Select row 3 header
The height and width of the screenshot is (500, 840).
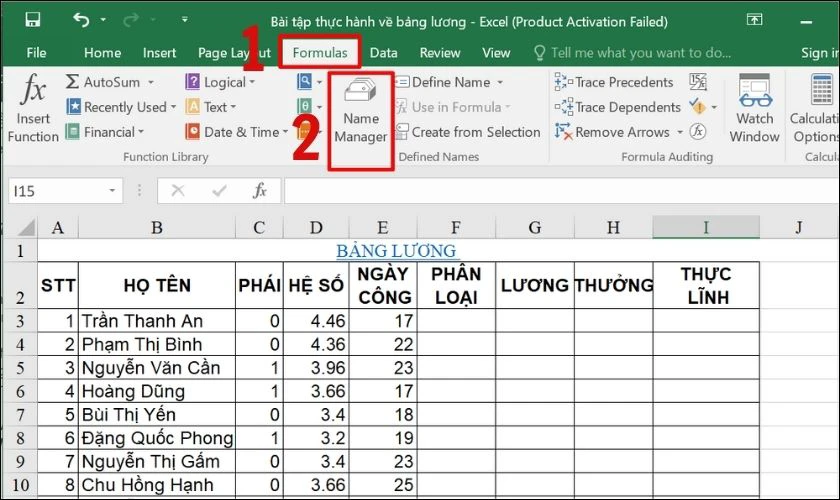coord(20,321)
